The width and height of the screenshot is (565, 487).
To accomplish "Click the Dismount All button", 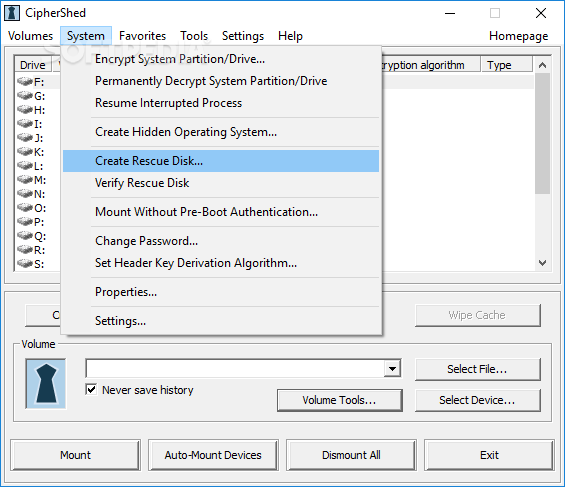I will 351,455.
